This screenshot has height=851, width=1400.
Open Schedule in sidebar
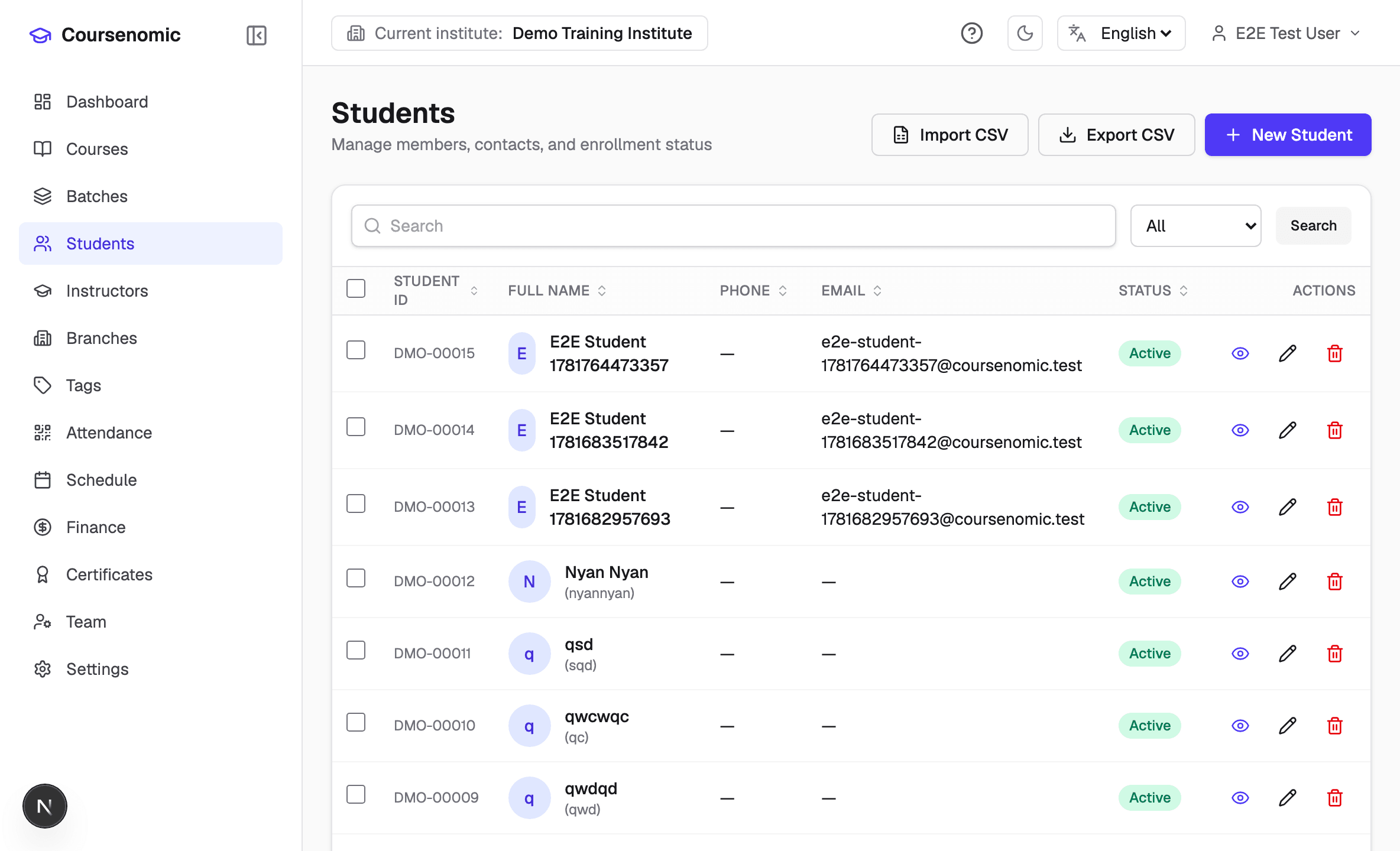pos(151,480)
